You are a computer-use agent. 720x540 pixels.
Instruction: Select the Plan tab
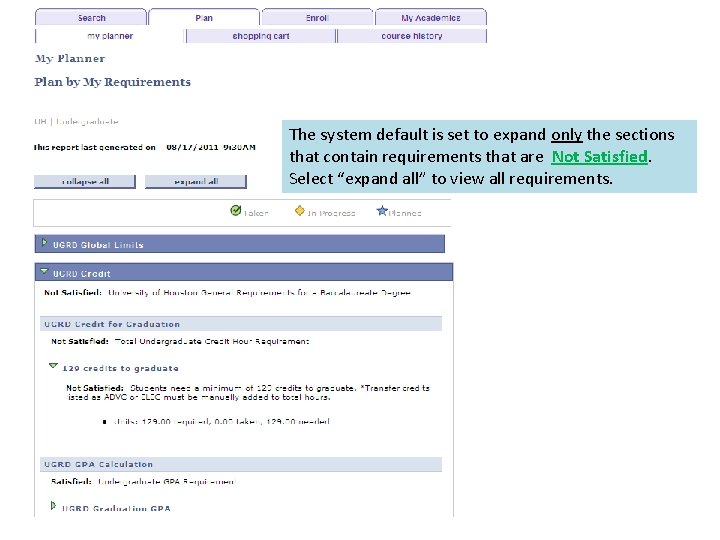(x=204, y=17)
